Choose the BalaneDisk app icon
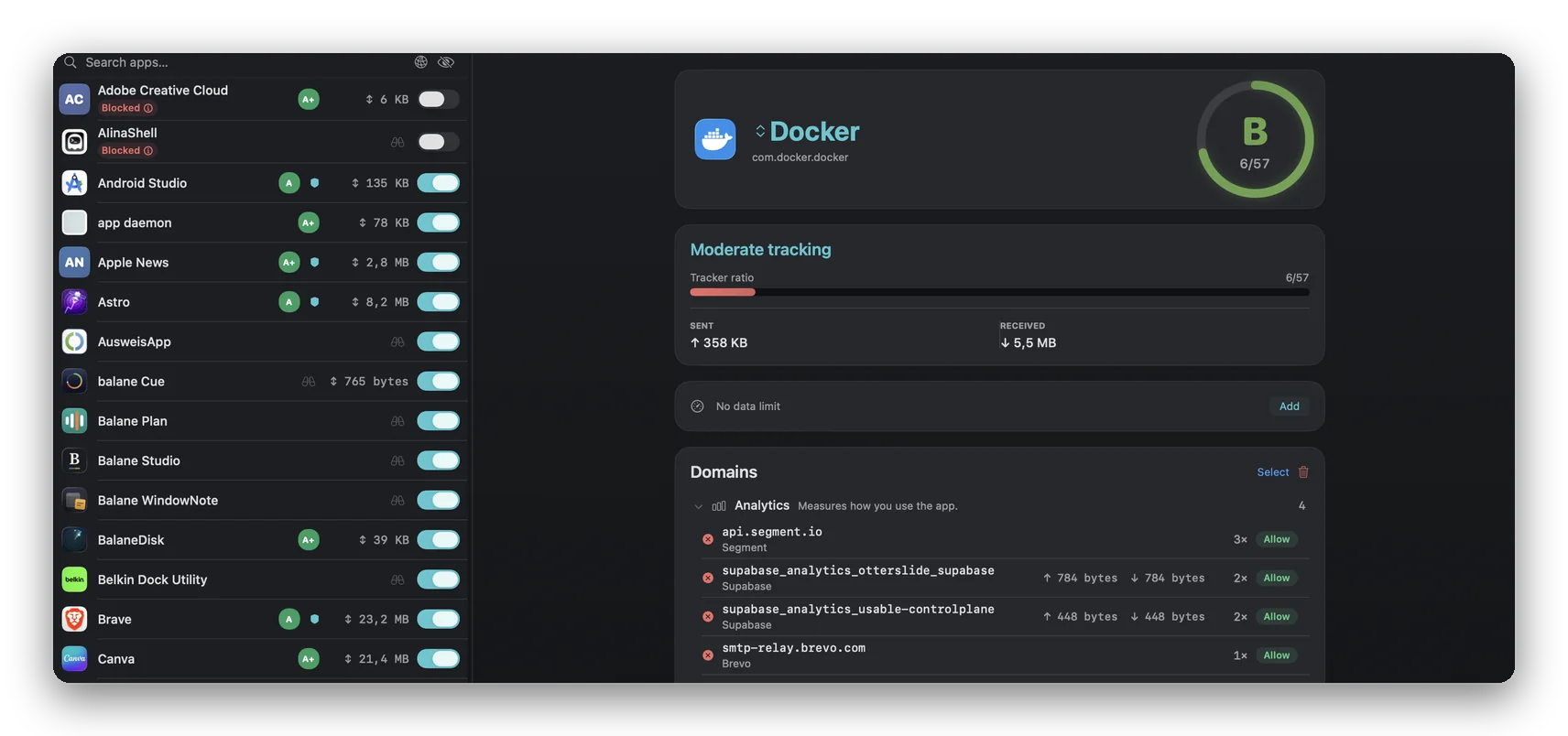 [74, 540]
